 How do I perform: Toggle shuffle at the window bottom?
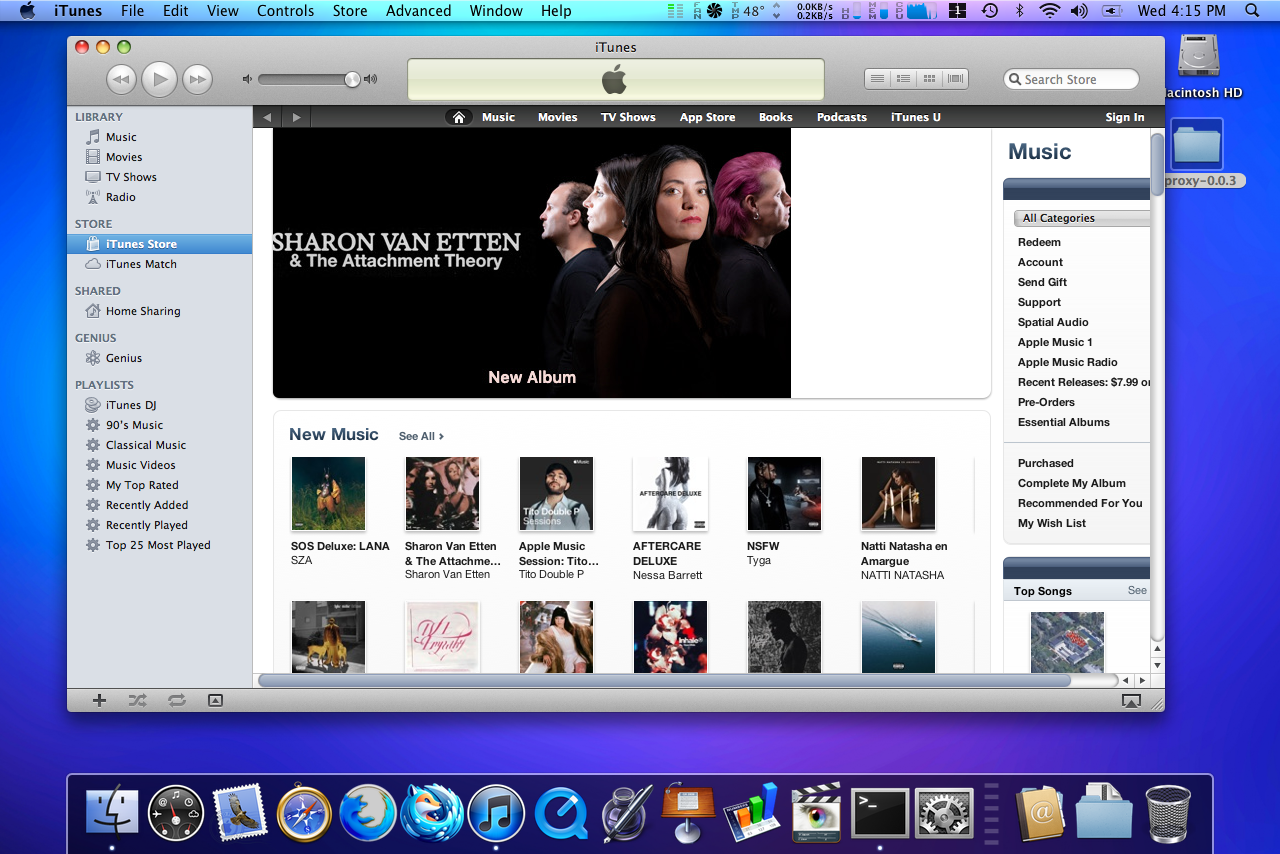138,700
